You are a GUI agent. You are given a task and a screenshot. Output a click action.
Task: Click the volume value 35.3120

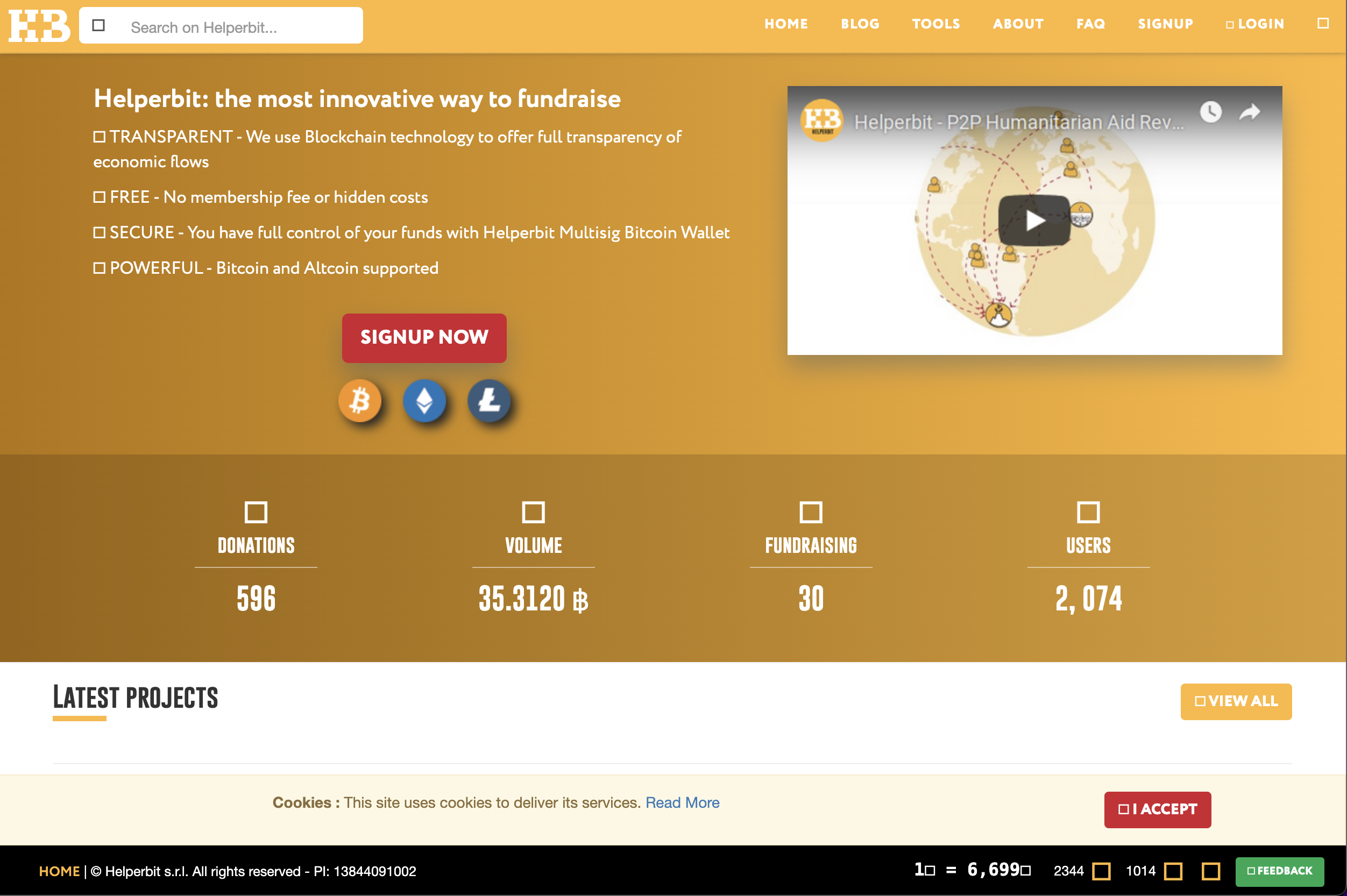pos(533,598)
